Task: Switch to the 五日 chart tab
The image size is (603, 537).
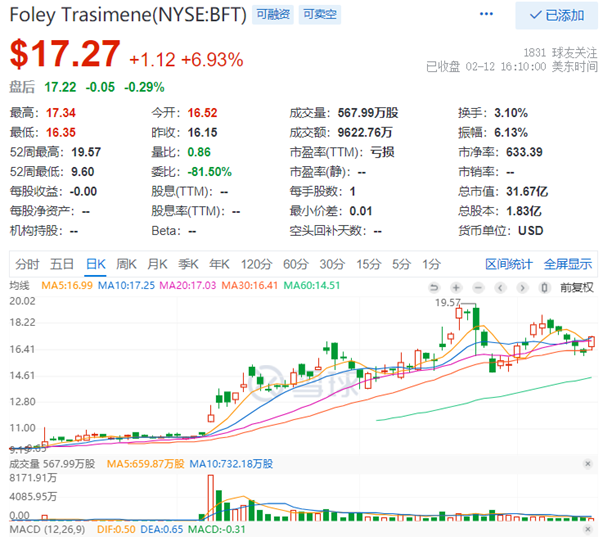Action: point(62,264)
